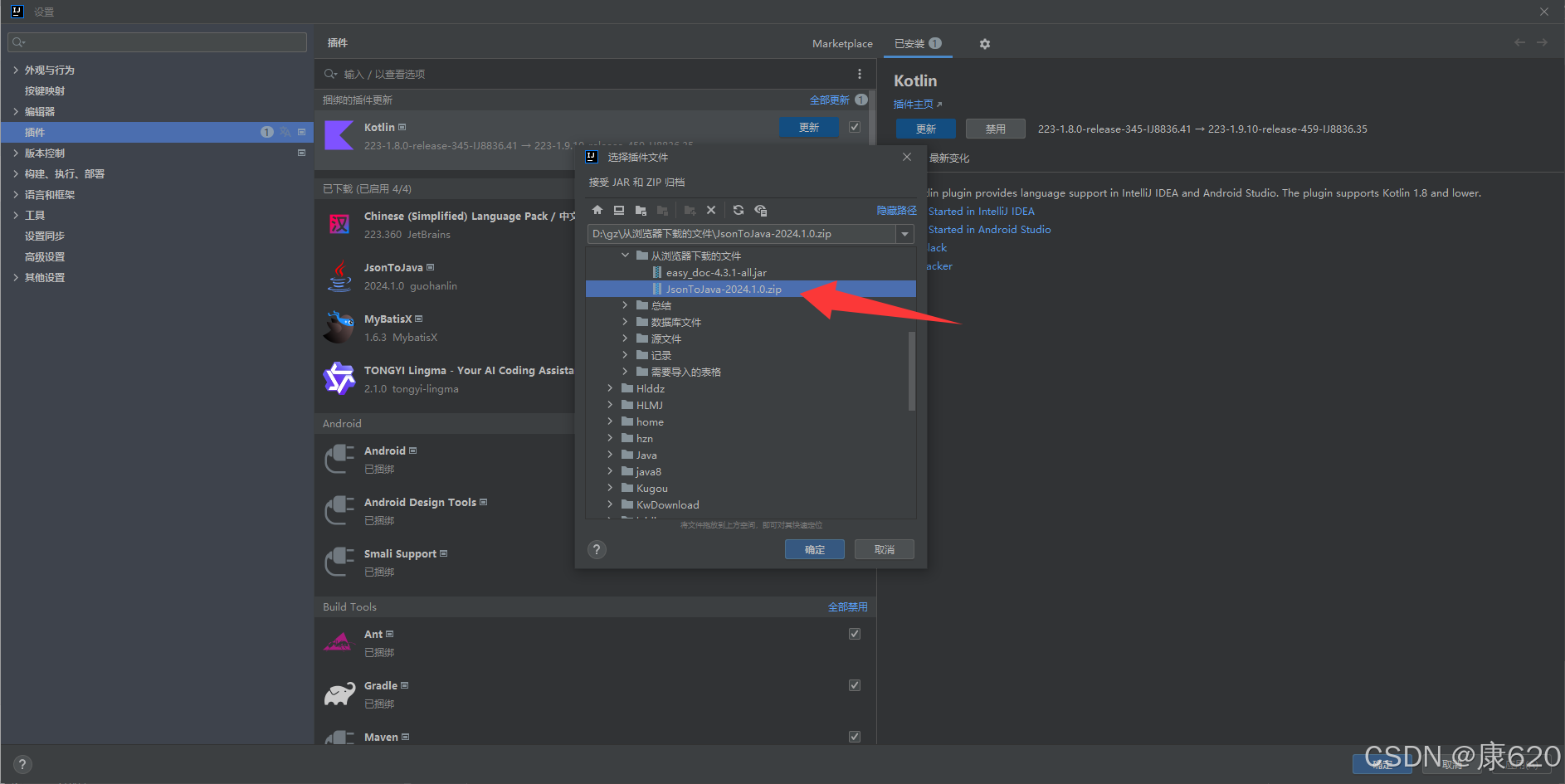This screenshot has height=784, width=1565.
Task: Click the settings search magnifier icon
Action: pos(18,42)
